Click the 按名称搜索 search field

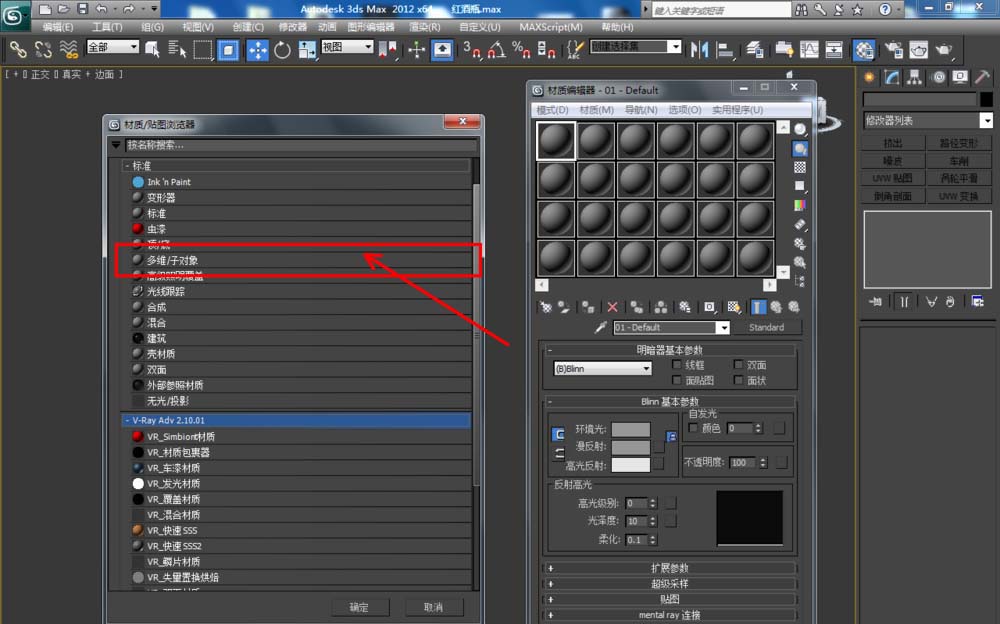pos(301,145)
